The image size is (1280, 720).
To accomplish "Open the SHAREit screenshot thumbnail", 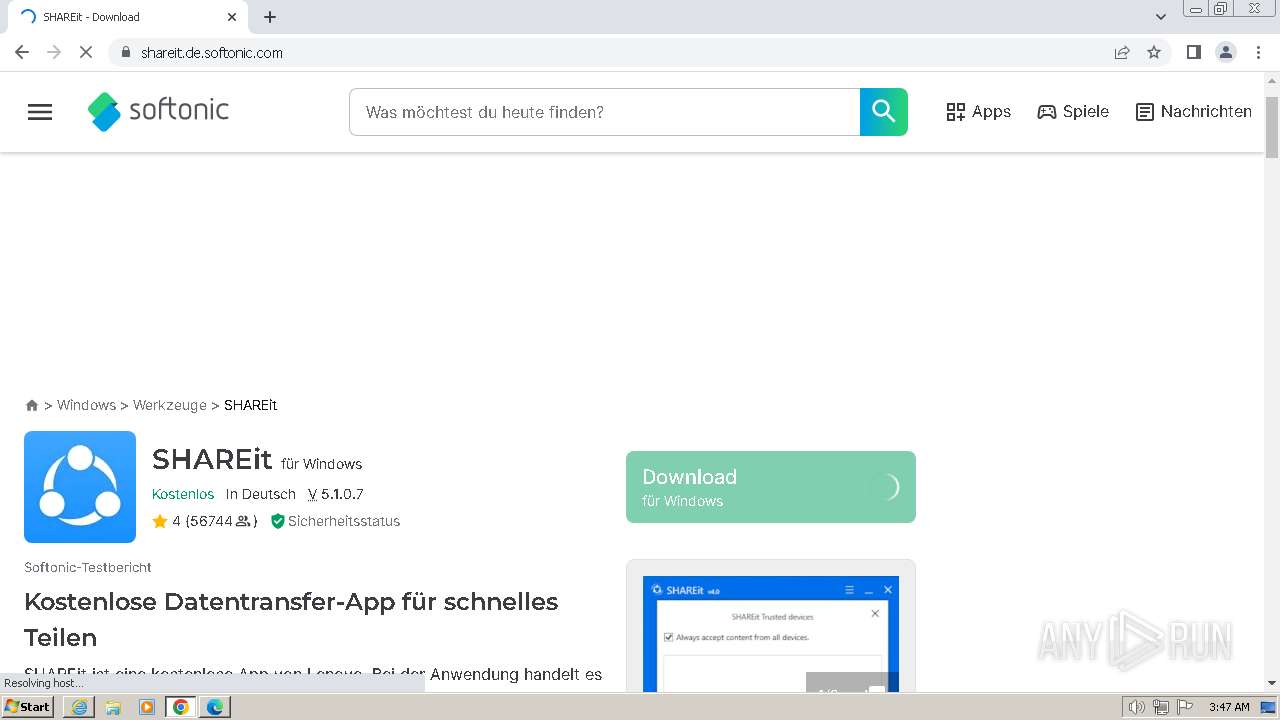I will 771,633.
